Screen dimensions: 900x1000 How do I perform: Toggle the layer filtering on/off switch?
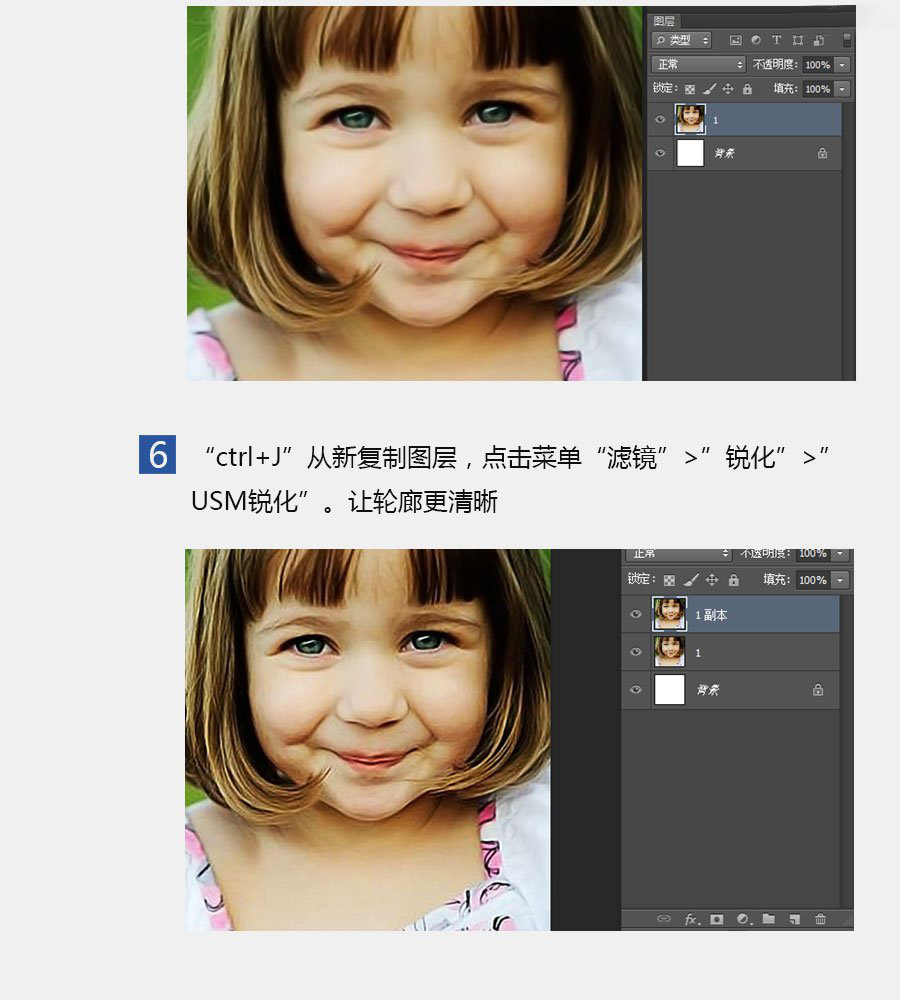pos(846,40)
